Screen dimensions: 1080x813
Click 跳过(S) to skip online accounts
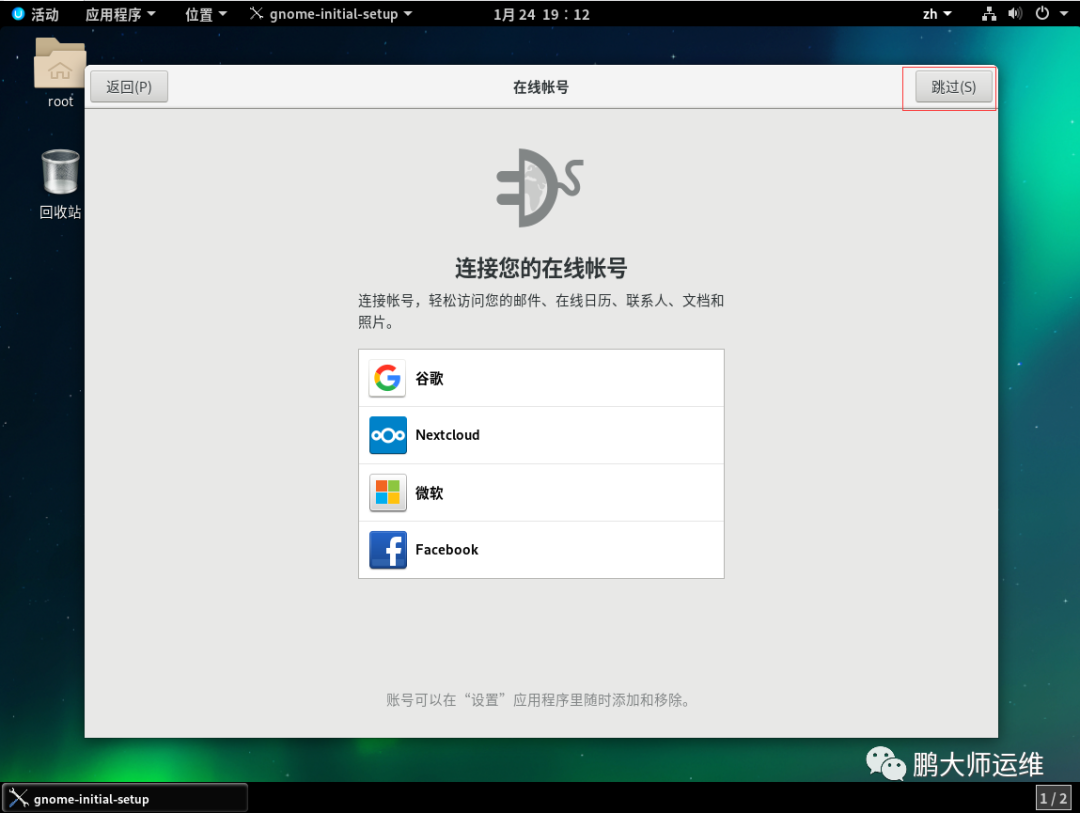click(953, 88)
